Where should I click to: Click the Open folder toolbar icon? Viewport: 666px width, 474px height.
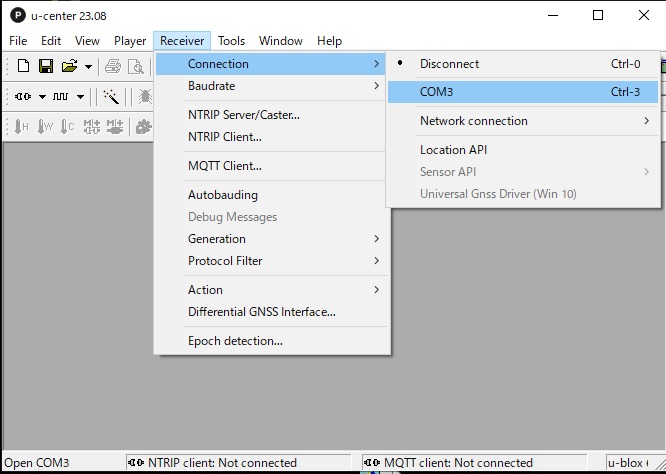[x=69, y=66]
